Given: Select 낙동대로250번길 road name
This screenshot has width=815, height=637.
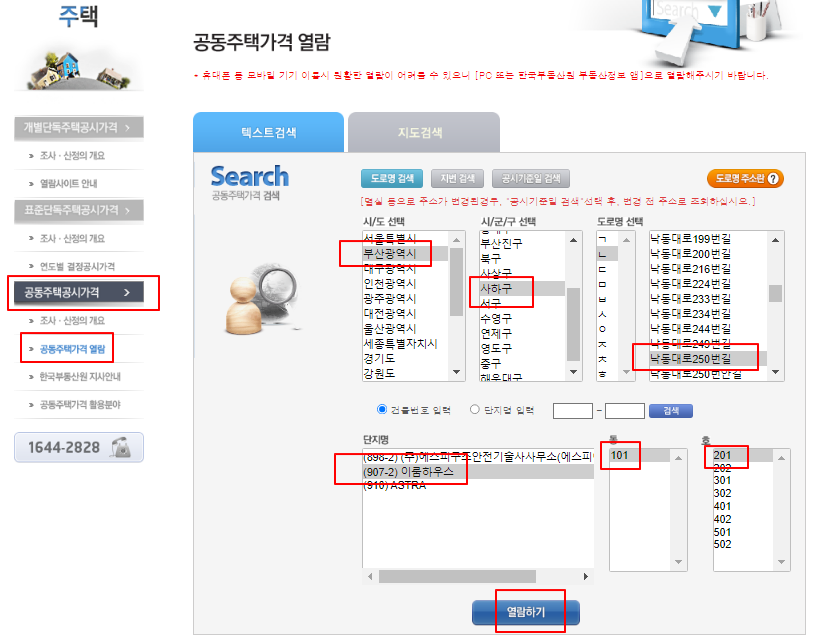Looking at the screenshot, I should click(x=708, y=359).
